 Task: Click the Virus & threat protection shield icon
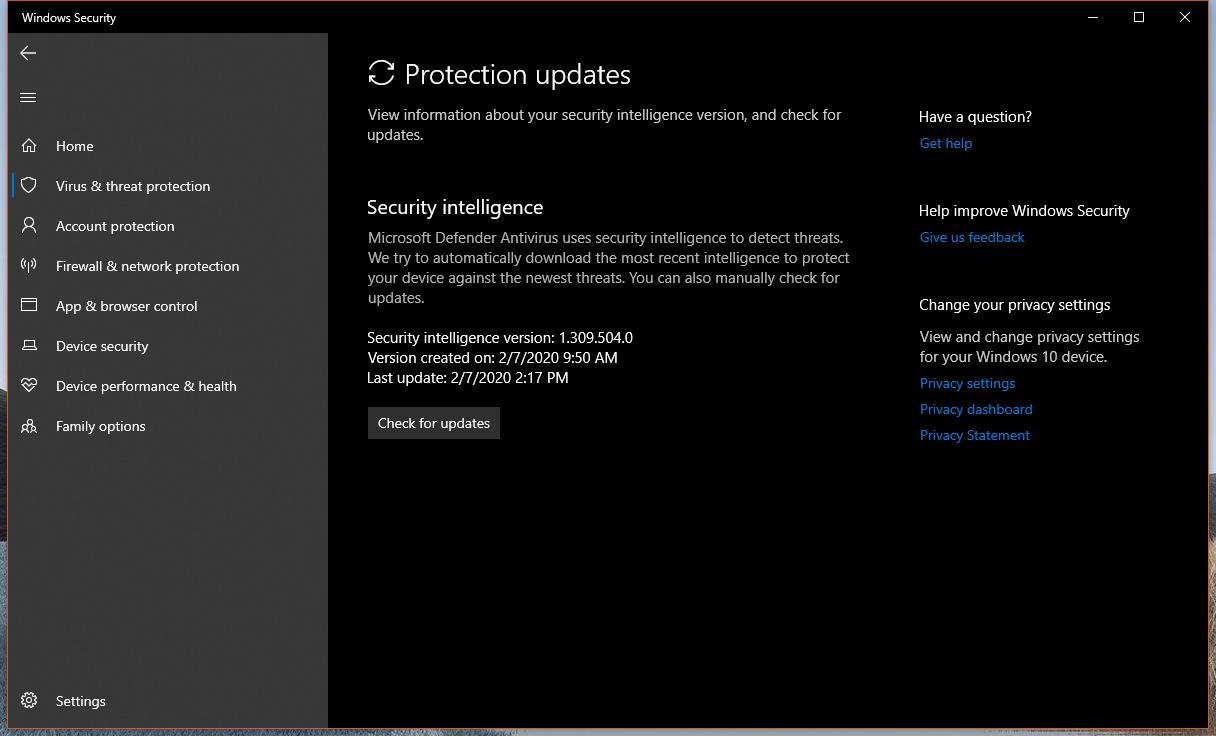pos(29,185)
